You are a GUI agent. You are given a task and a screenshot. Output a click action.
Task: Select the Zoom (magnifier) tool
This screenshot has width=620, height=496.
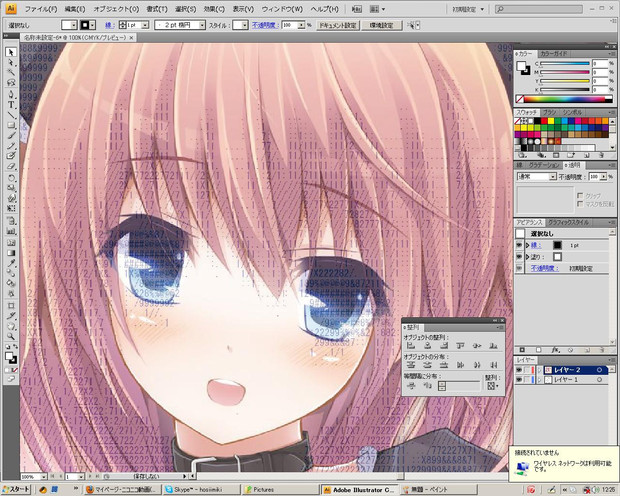(x=11, y=337)
